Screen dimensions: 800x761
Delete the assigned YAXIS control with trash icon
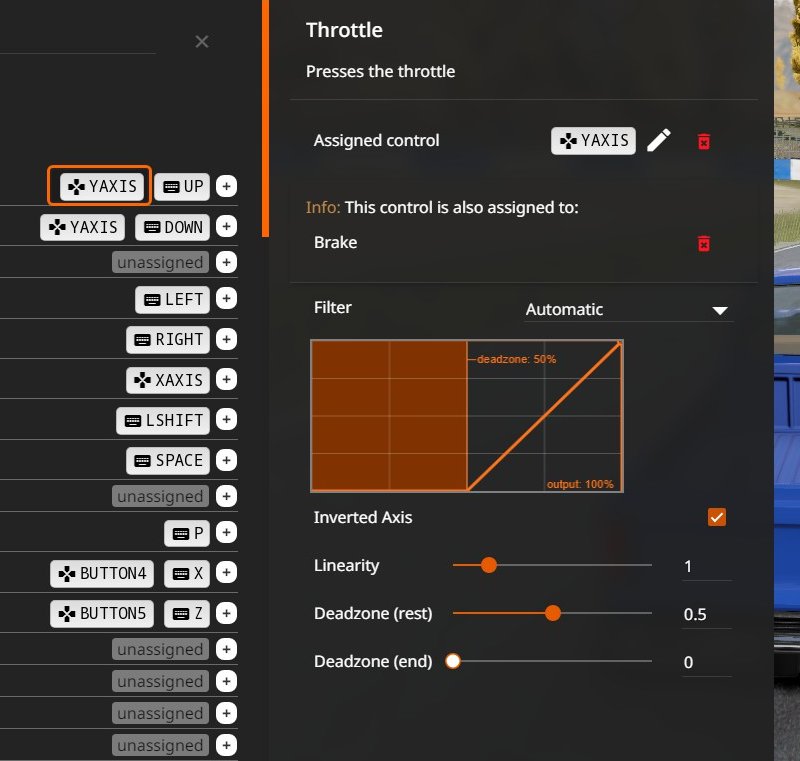coord(703,141)
